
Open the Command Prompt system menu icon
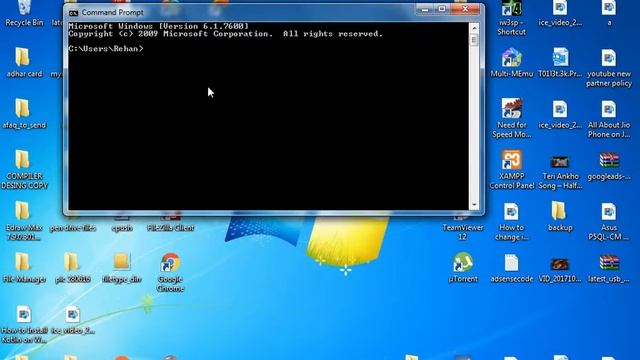click(x=73, y=13)
